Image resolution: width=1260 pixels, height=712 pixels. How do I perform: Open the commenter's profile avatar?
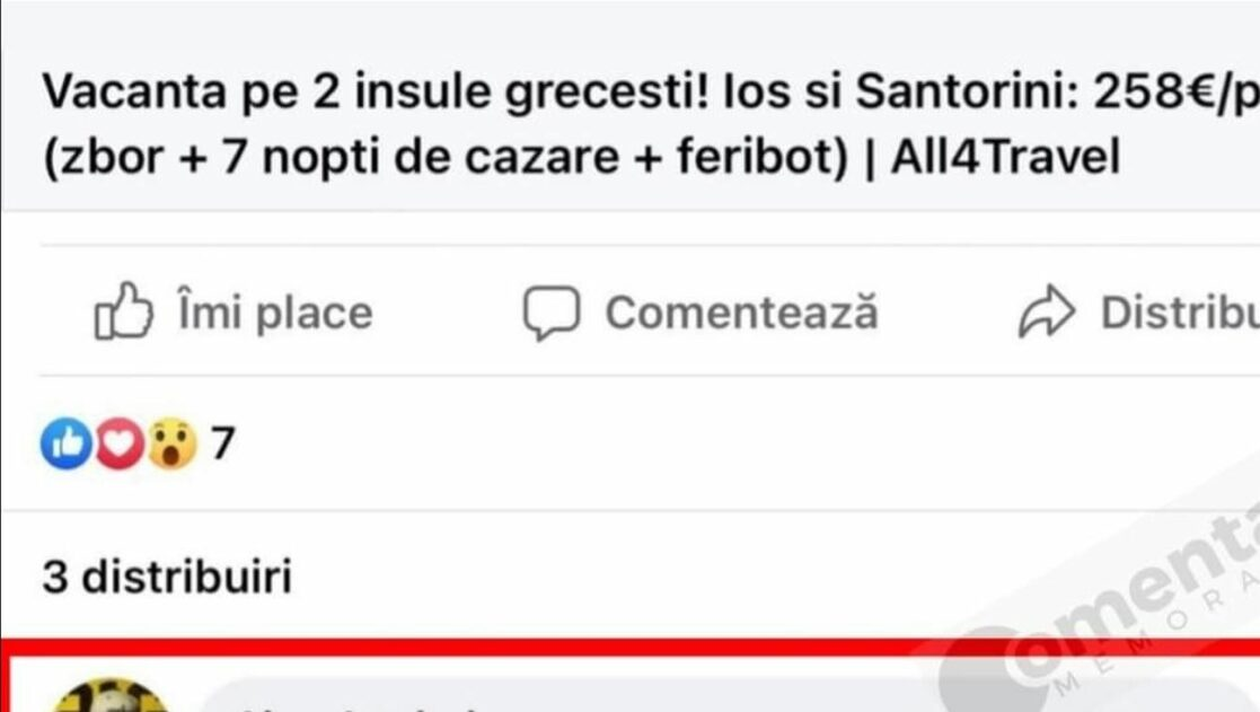[110, 697]
